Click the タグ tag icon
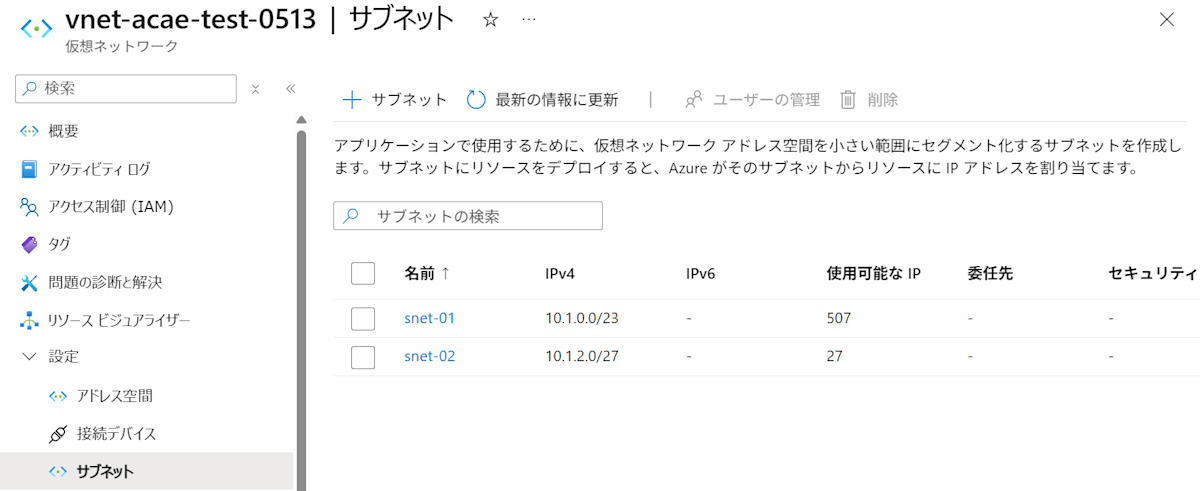1200x491 pixels. click(29, 244)
